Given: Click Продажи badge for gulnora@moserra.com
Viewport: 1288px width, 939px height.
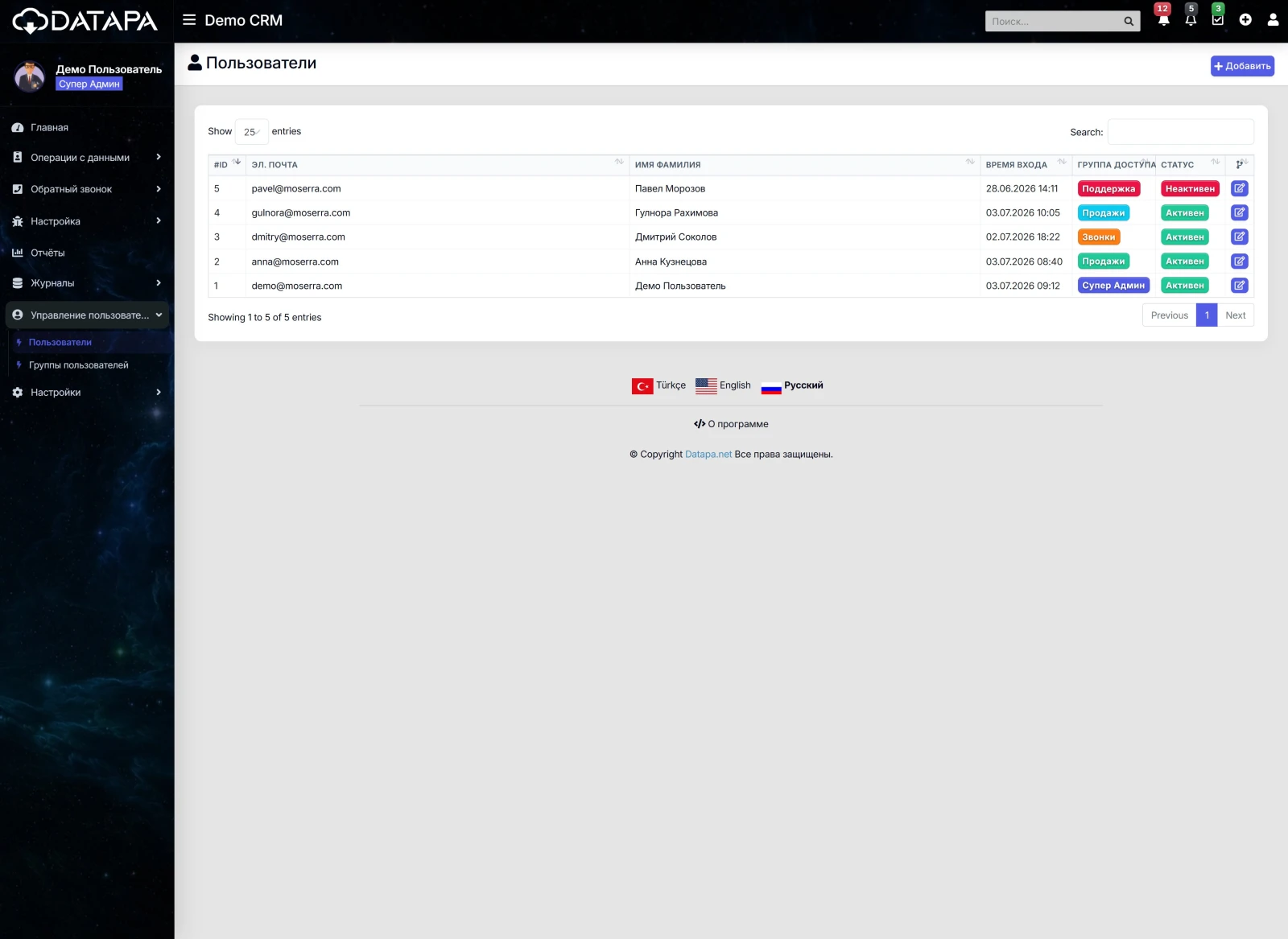Looking at the screenshot, I should pos(1104,213).
